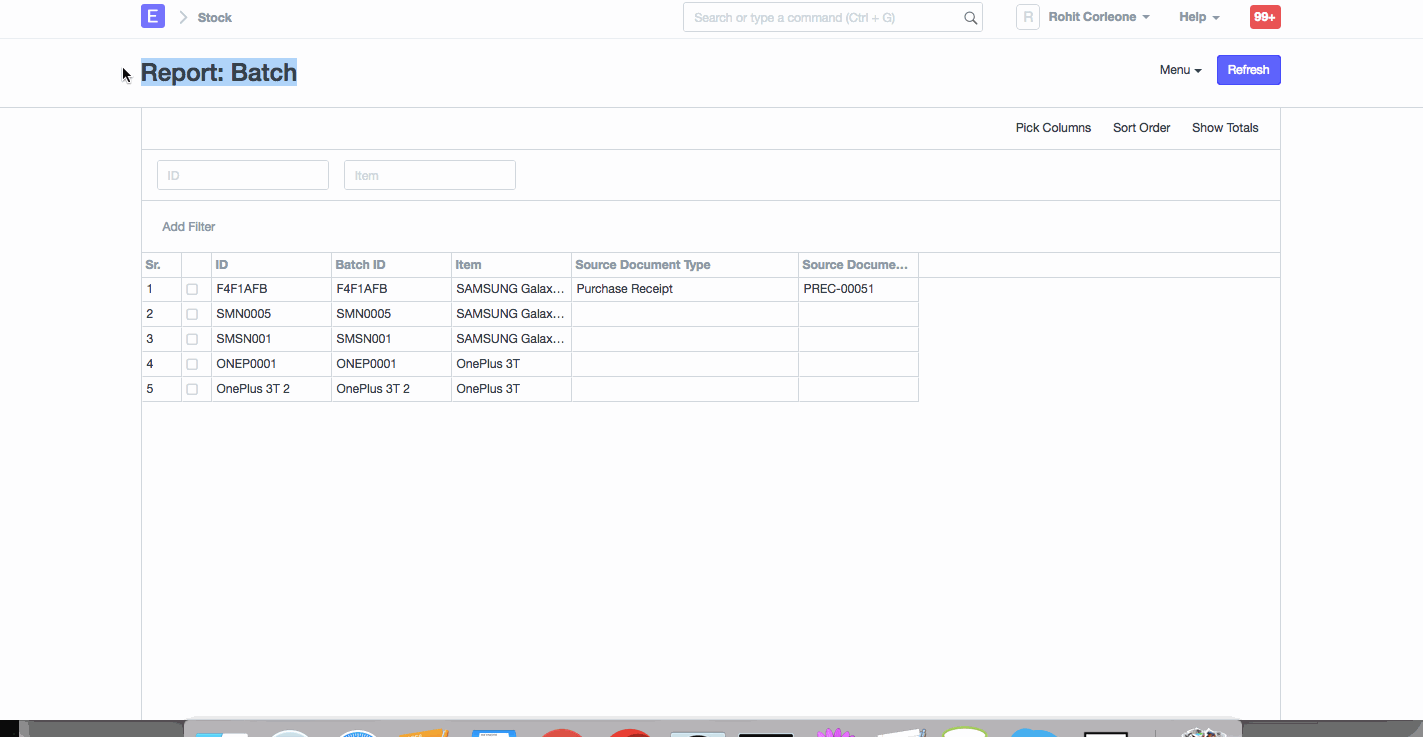Viewport: 1423px width, 737px height.
Task: Click the ERPNext logo icon
Action: click(x=152, y=16)
